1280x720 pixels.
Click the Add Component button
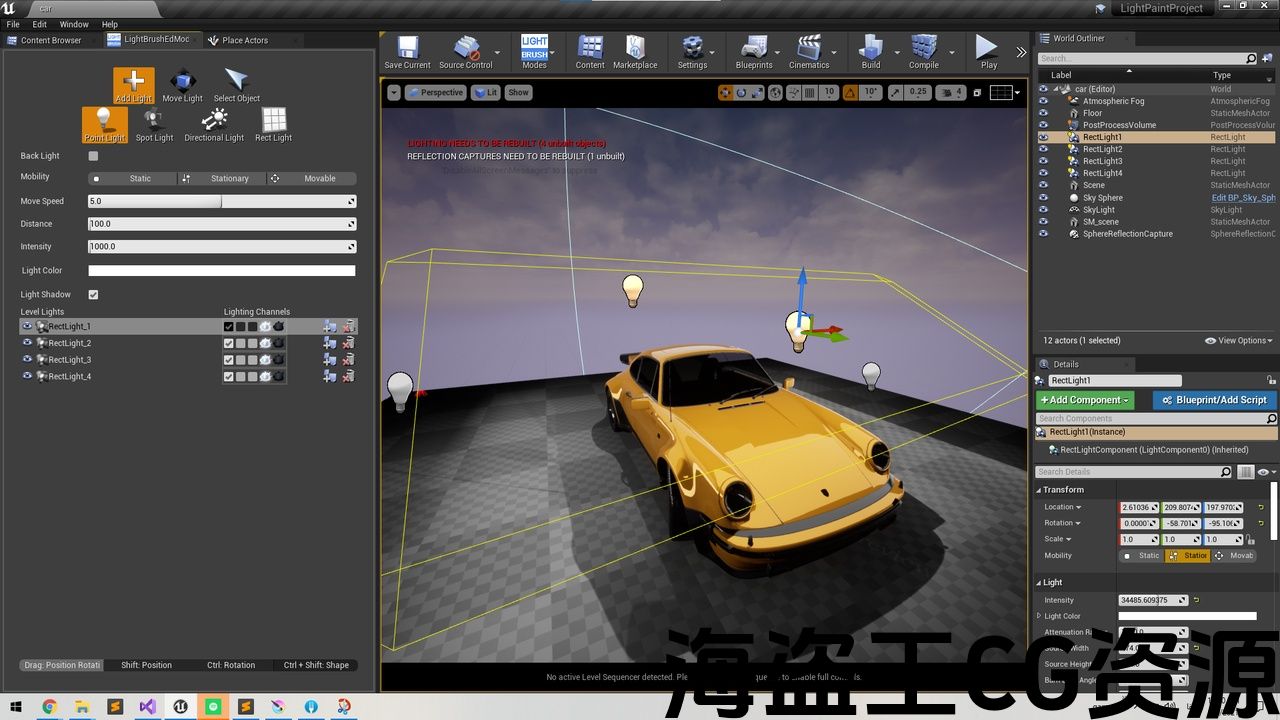point(1085,400)
